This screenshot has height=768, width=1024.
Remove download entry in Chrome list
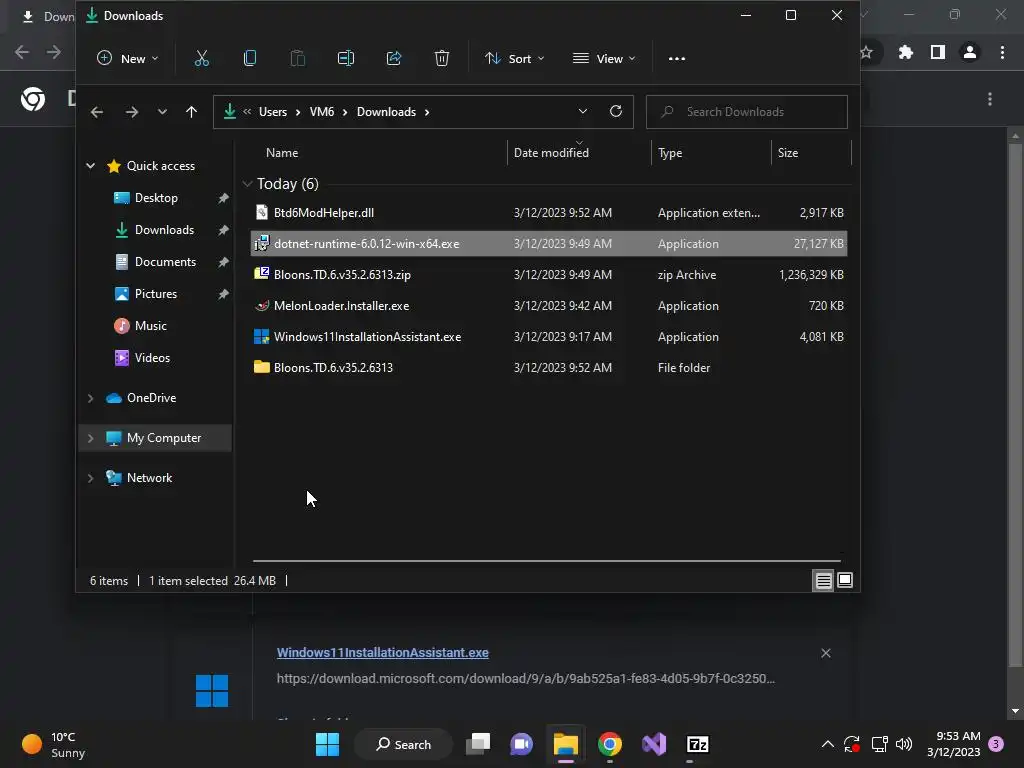click(825, 653)
